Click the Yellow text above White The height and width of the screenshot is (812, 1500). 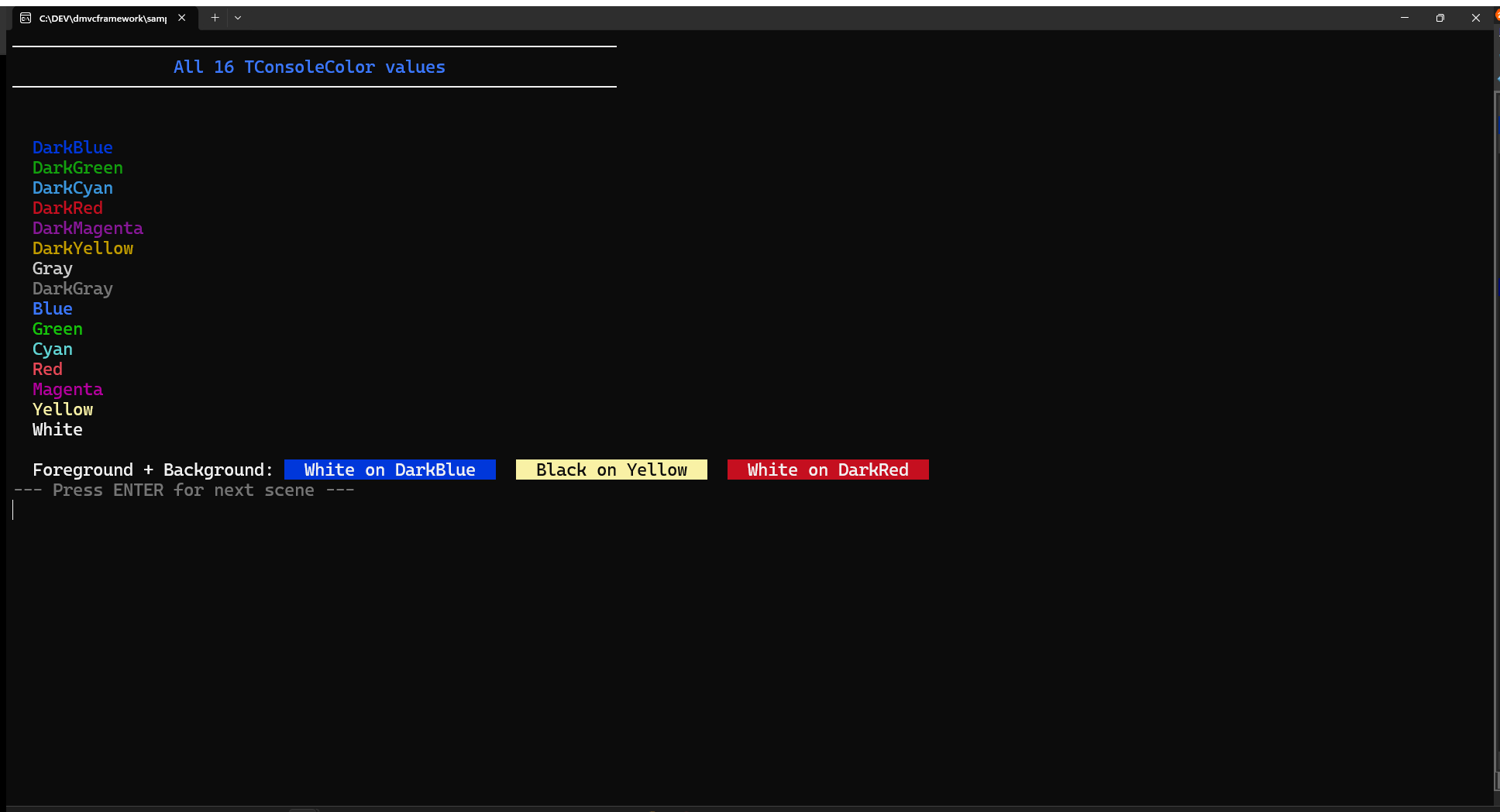point(63,410)
